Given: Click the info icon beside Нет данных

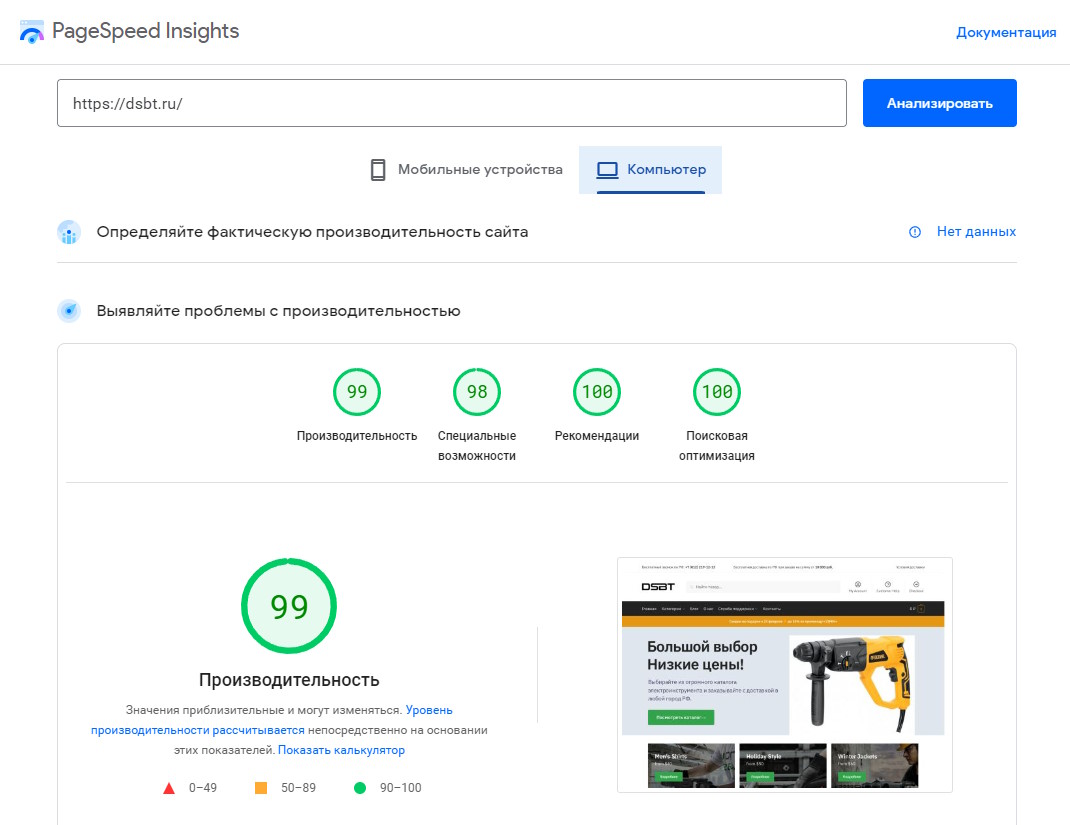Looking at the screenshot, I should [x=915, y=232].
